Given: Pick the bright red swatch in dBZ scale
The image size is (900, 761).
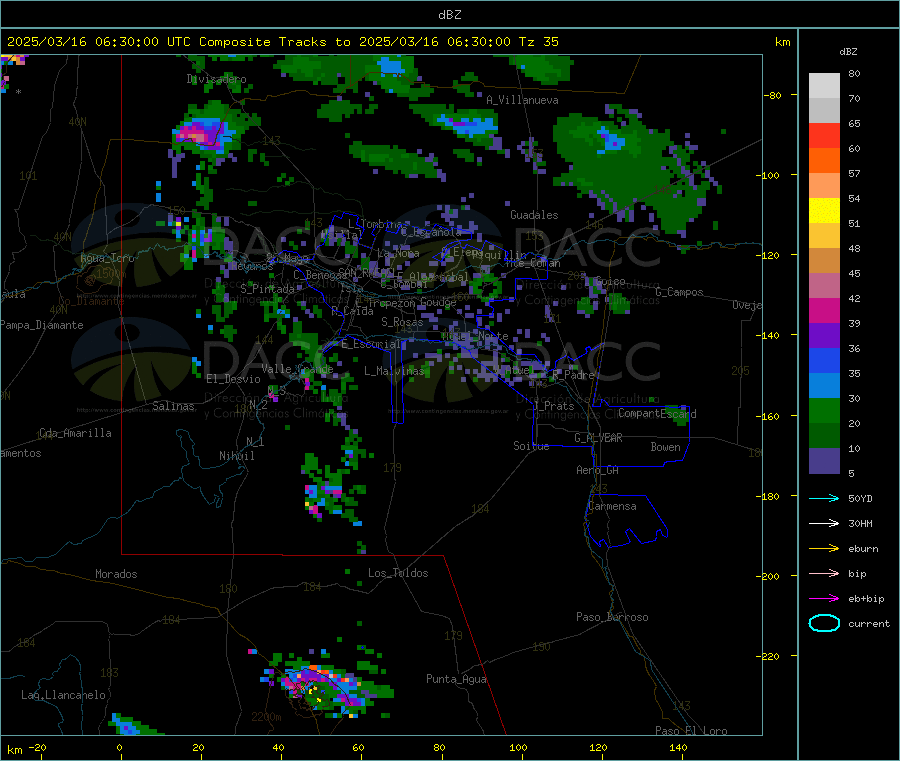Looking at the screenshot, I should pos(824,135).
